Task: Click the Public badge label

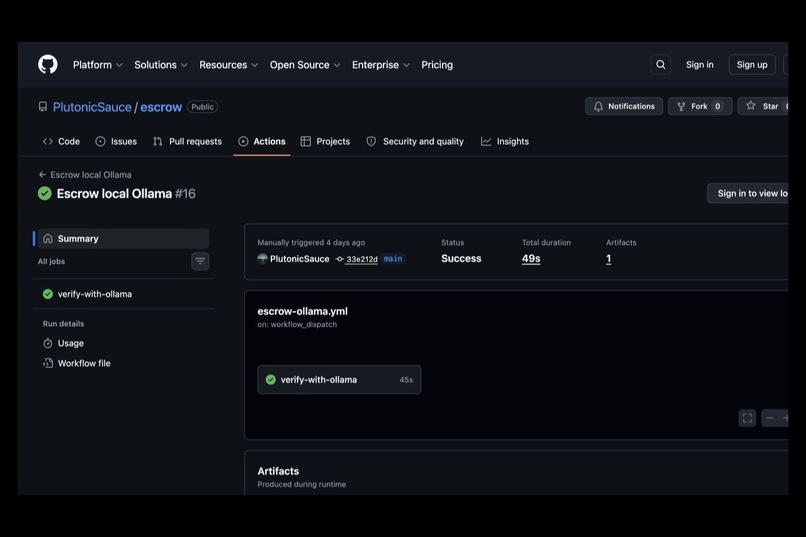Action: [203, 107]
